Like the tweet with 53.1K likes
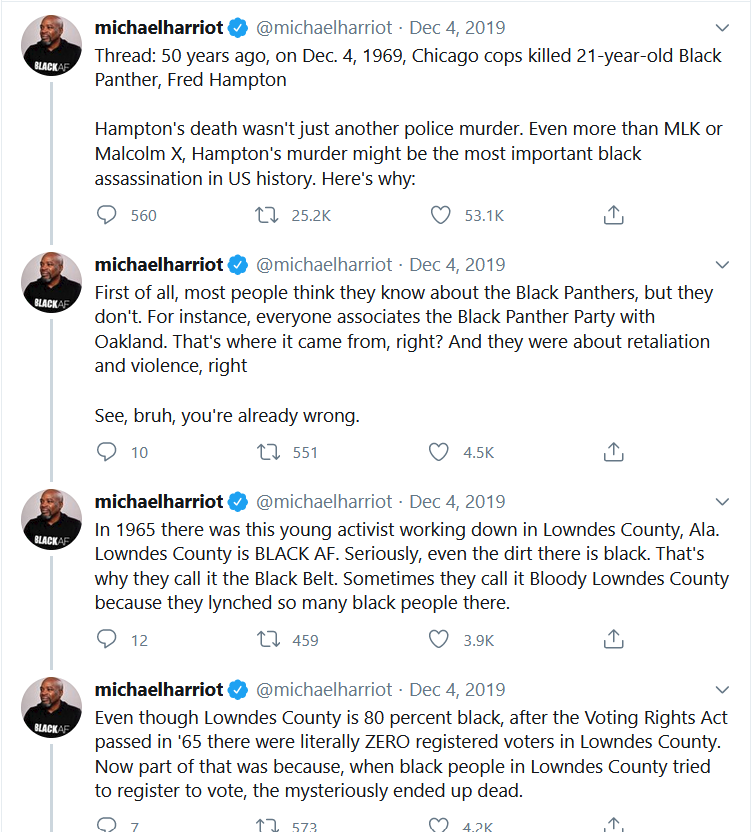Screen dimensions: 753x832 click(x=440, y=215)
